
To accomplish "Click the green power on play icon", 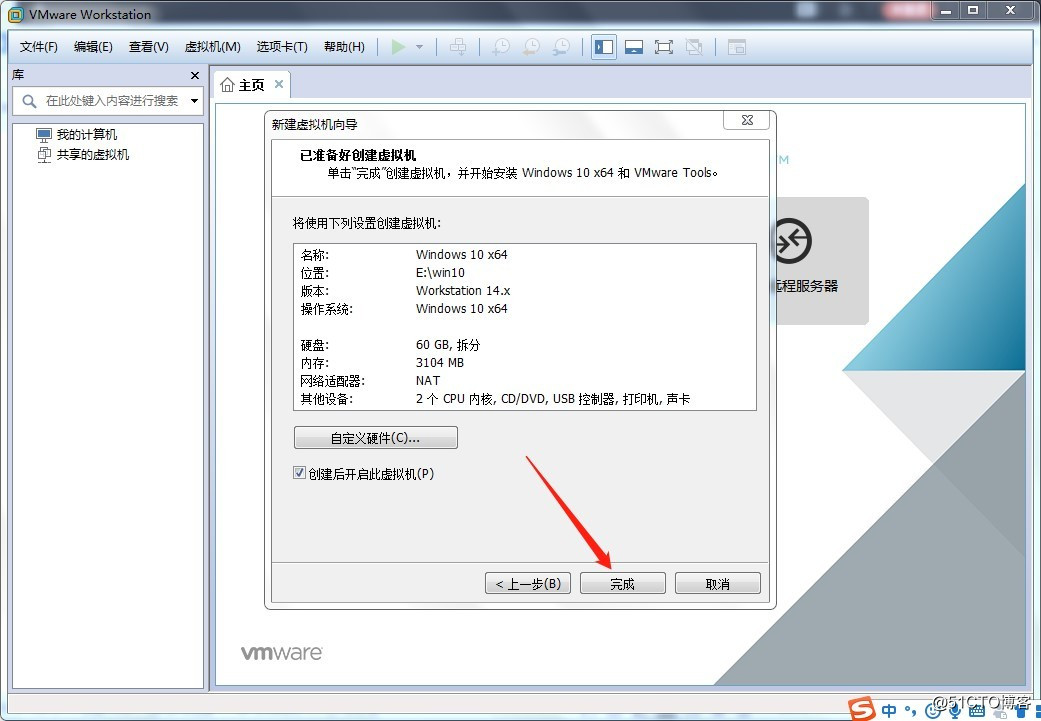I will click(x=398, y=46).
